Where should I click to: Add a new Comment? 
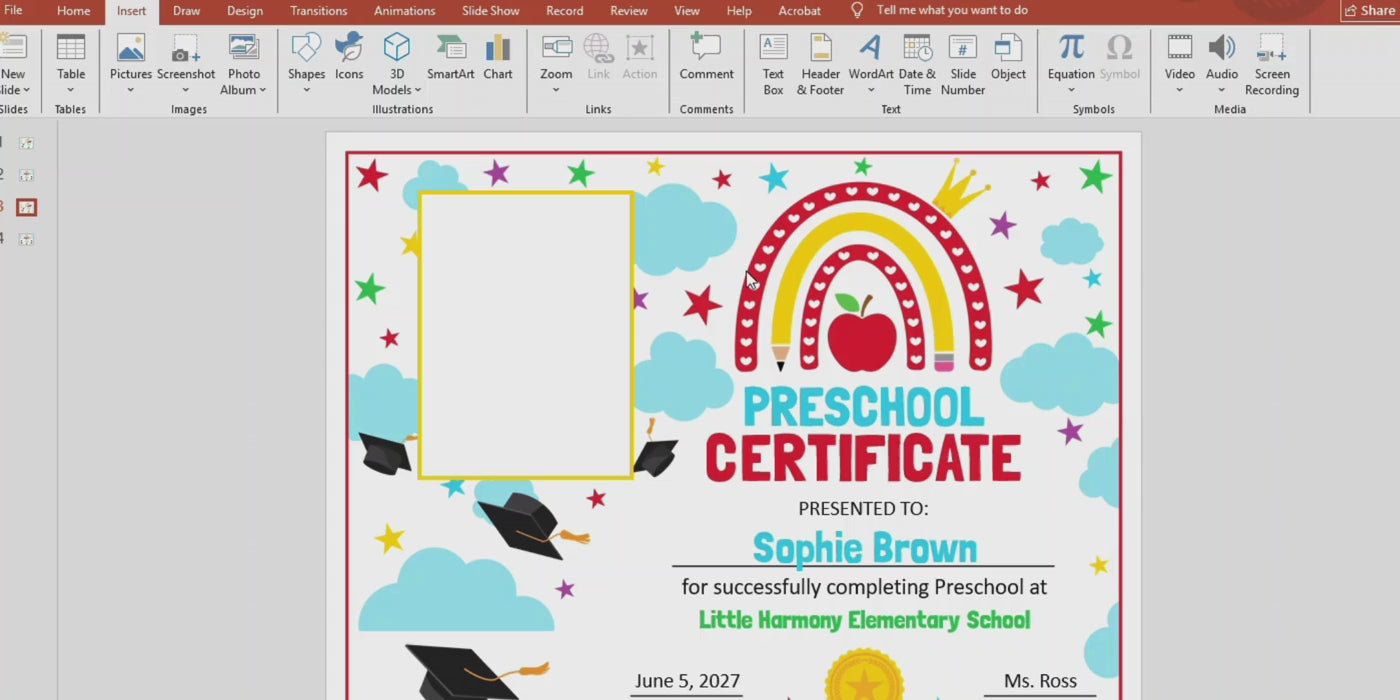pyautogui.click(x=706, y=58)
